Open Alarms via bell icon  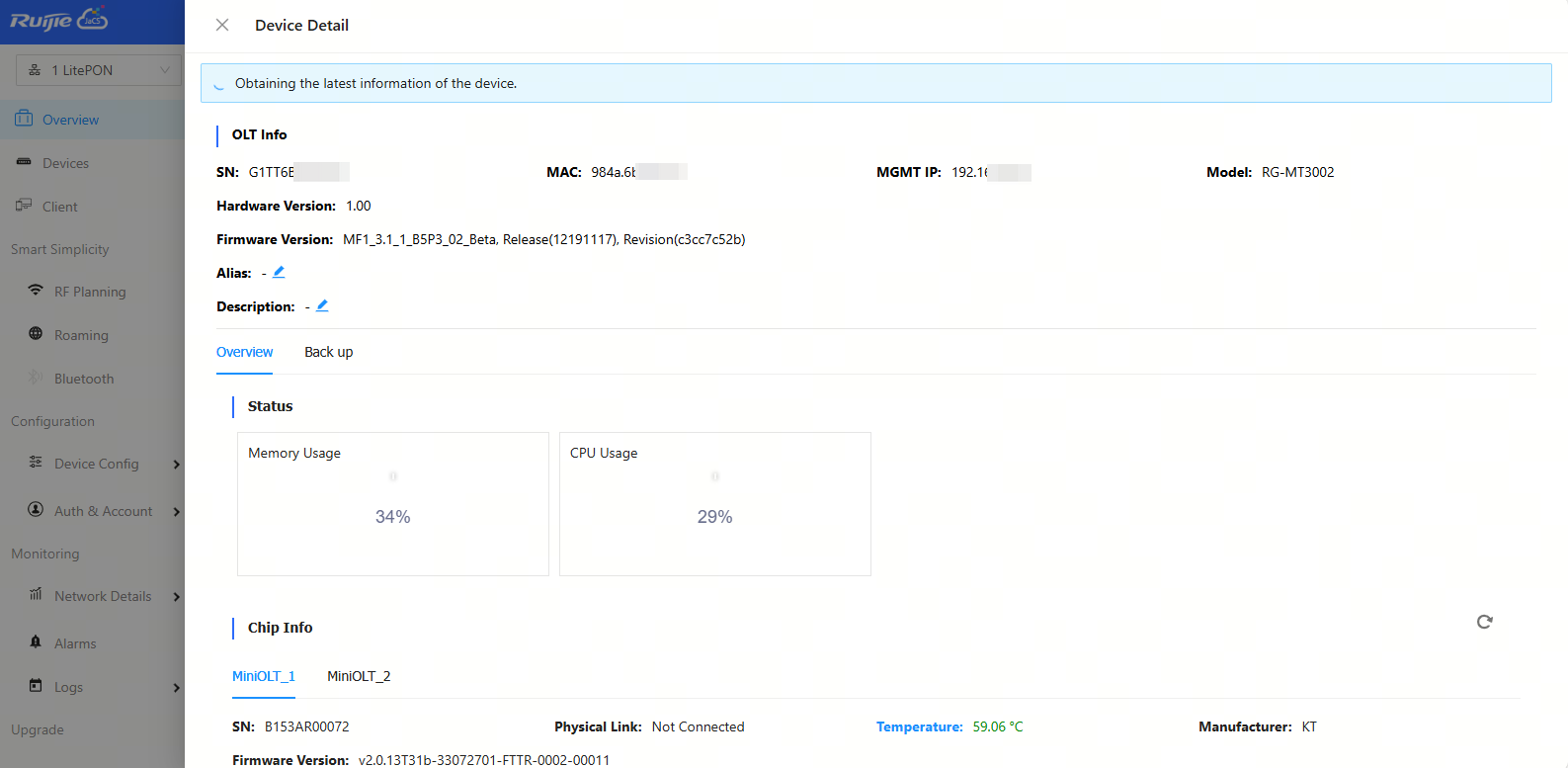coord(36,642)
